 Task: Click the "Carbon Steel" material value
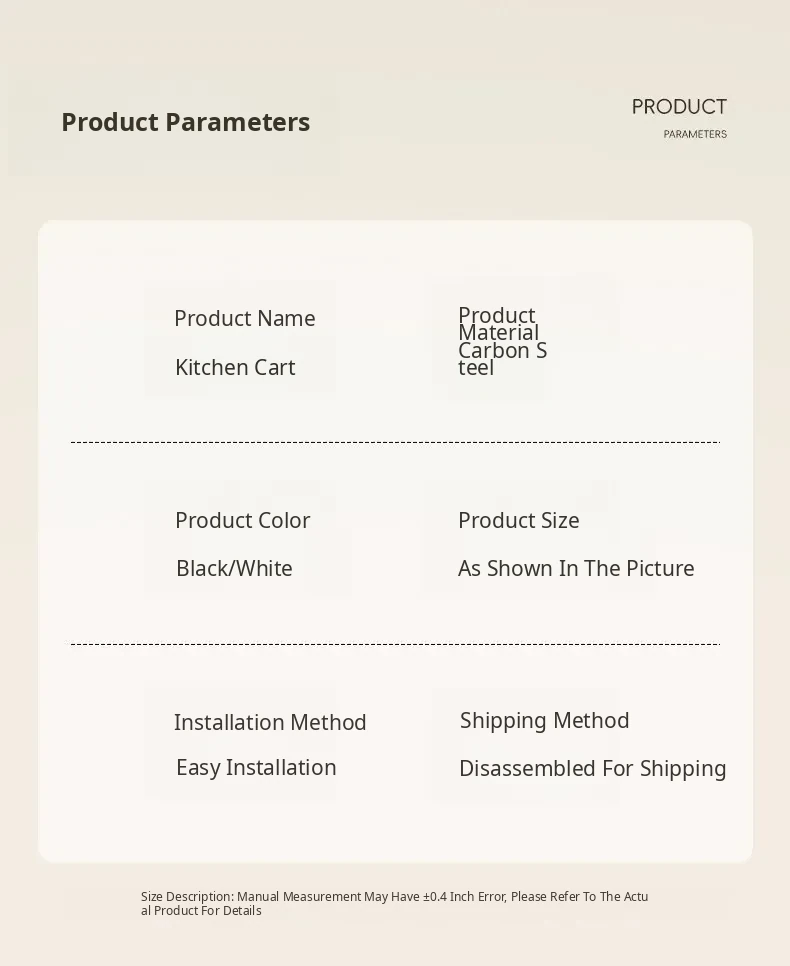pos(502,359)
